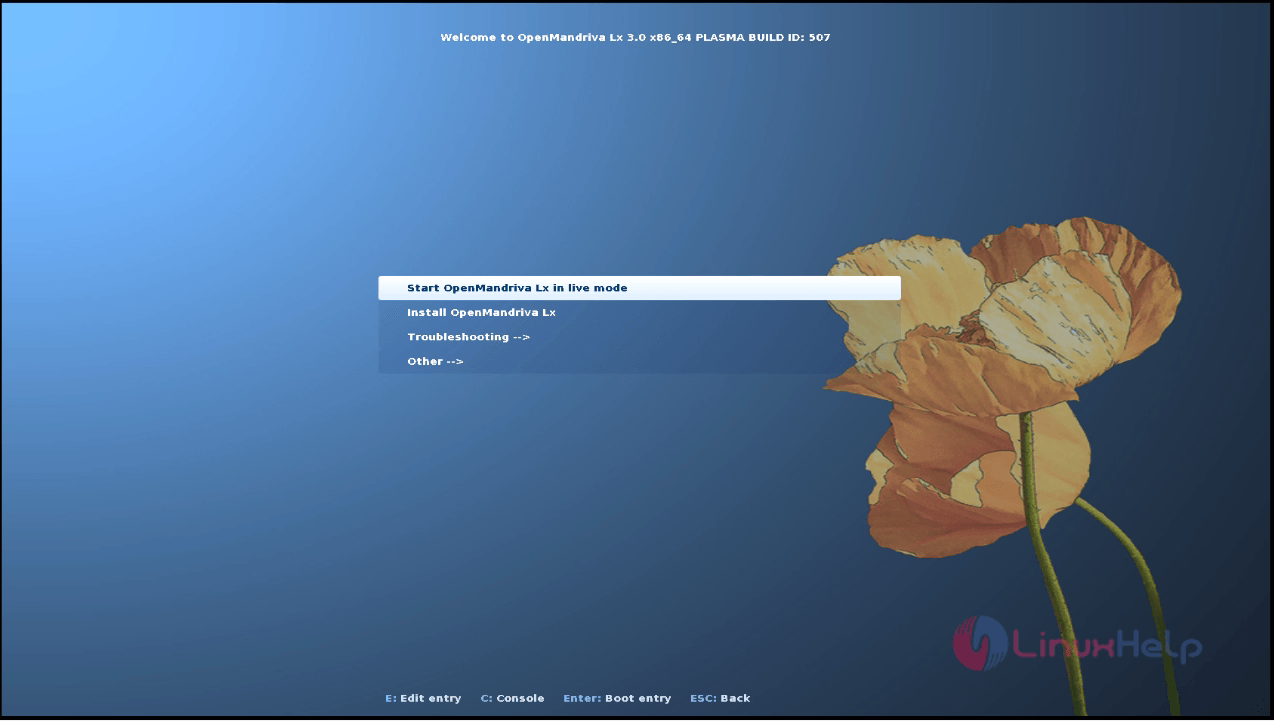Open the Other submenu entry
The width and height of the screenshot is (1274, 721).
(x=639, y=361)
